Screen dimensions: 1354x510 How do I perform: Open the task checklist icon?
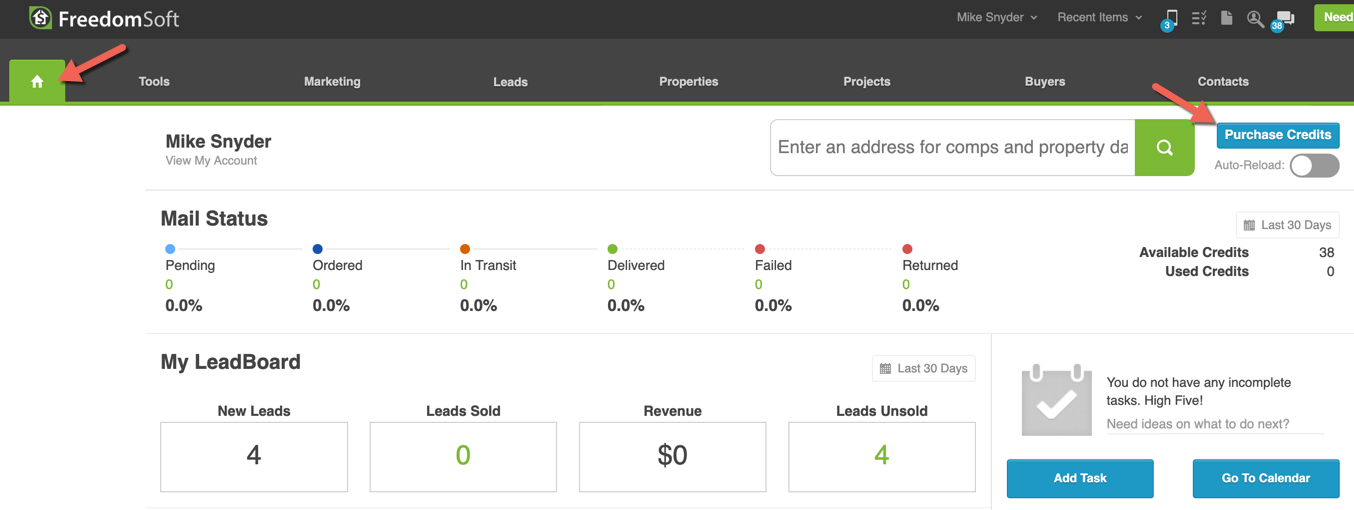point(1199,18)
